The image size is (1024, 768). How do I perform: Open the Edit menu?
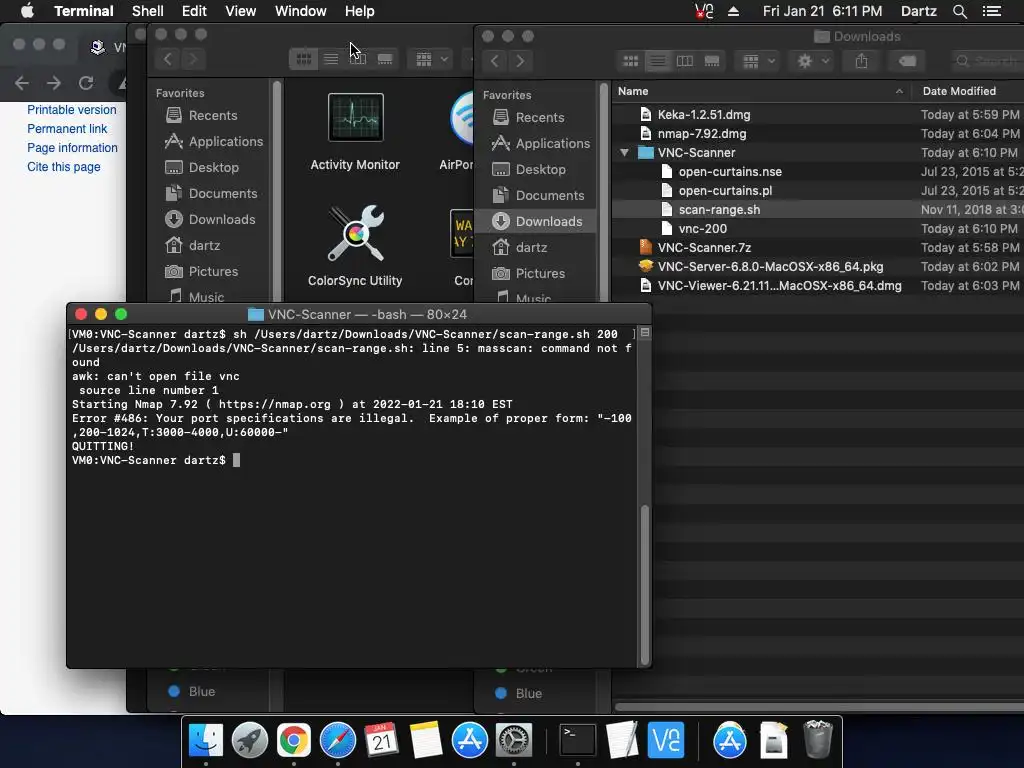point(194,11)
